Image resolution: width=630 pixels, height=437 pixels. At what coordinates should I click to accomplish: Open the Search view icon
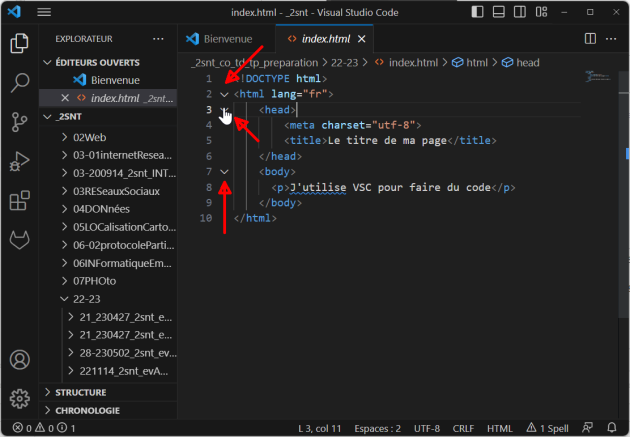click(x=19, y=82)
